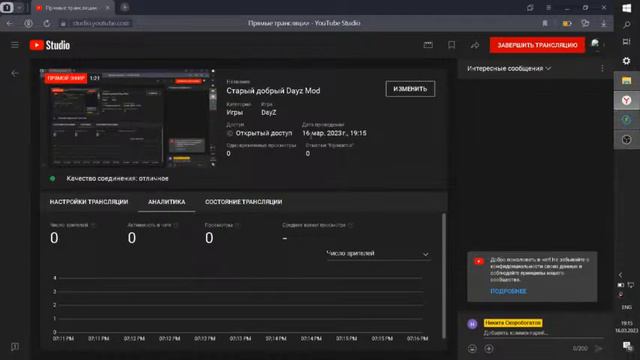This screenshot has width=640, height=360.
Task: Click the plus icon in chat input
Action: [x=489, y=349]
